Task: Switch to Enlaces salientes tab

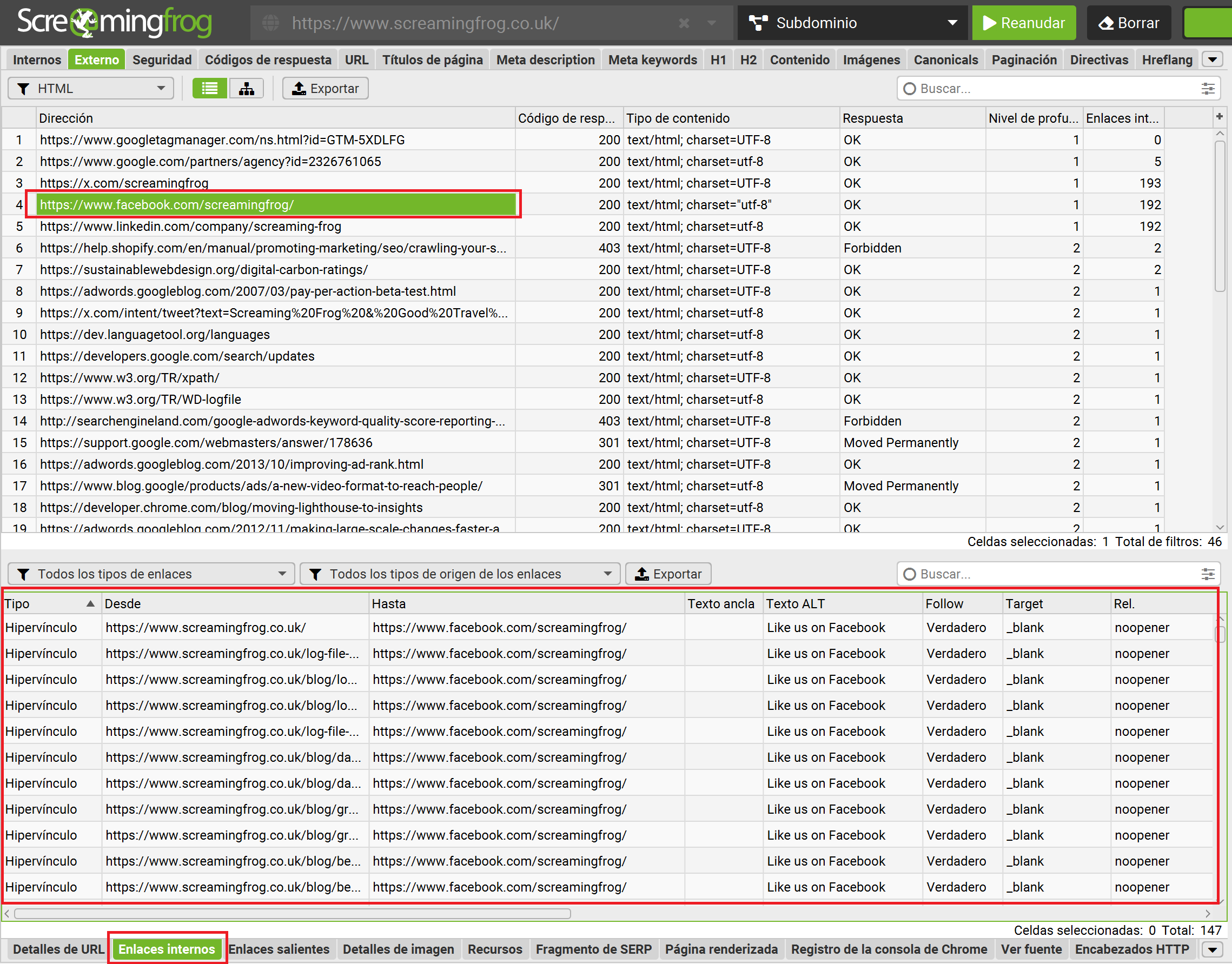Action: [x=279, y=949]
